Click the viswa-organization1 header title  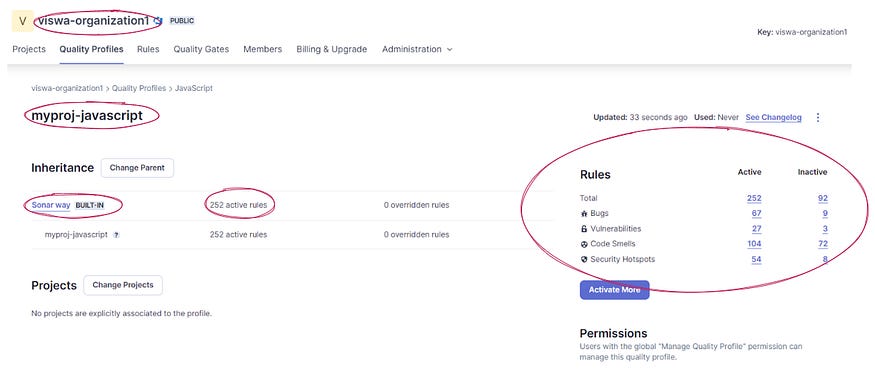(93, 21)
